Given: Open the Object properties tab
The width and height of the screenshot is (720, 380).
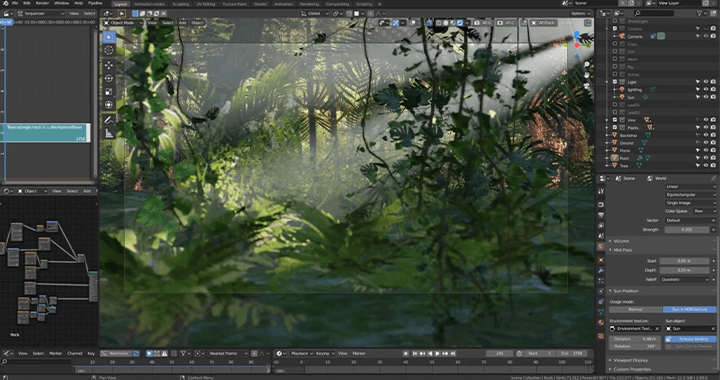Looking at the screenshot, I should [601, 260].
